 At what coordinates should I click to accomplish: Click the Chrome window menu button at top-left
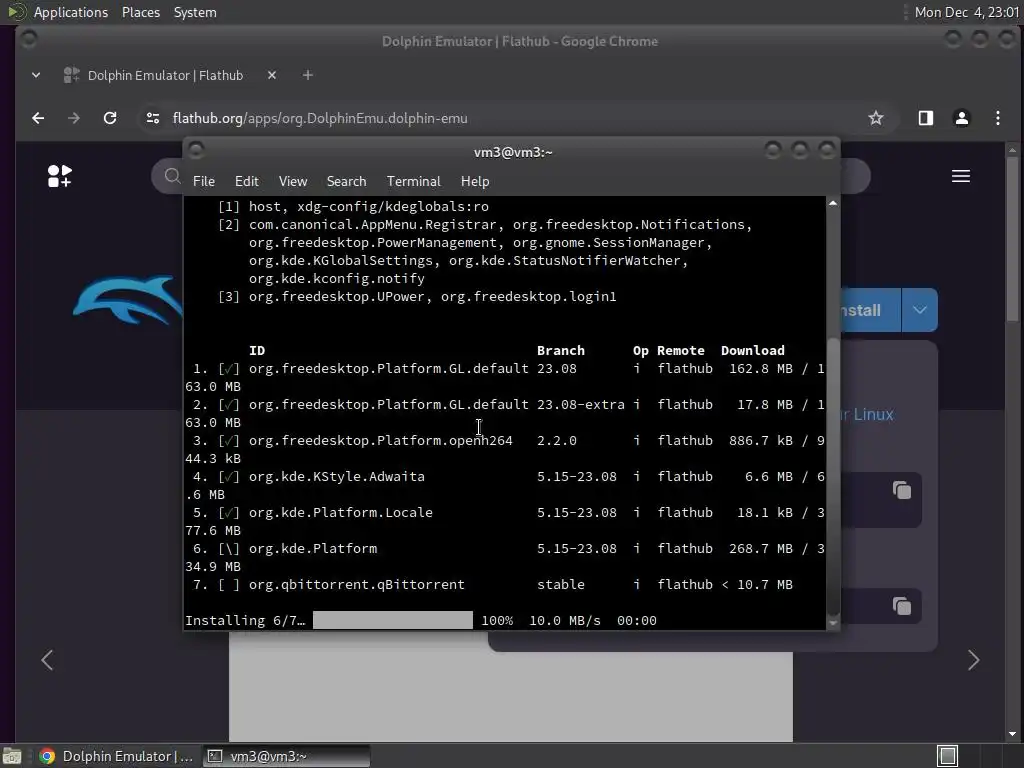pyautogui.click(x=29, y=39)
